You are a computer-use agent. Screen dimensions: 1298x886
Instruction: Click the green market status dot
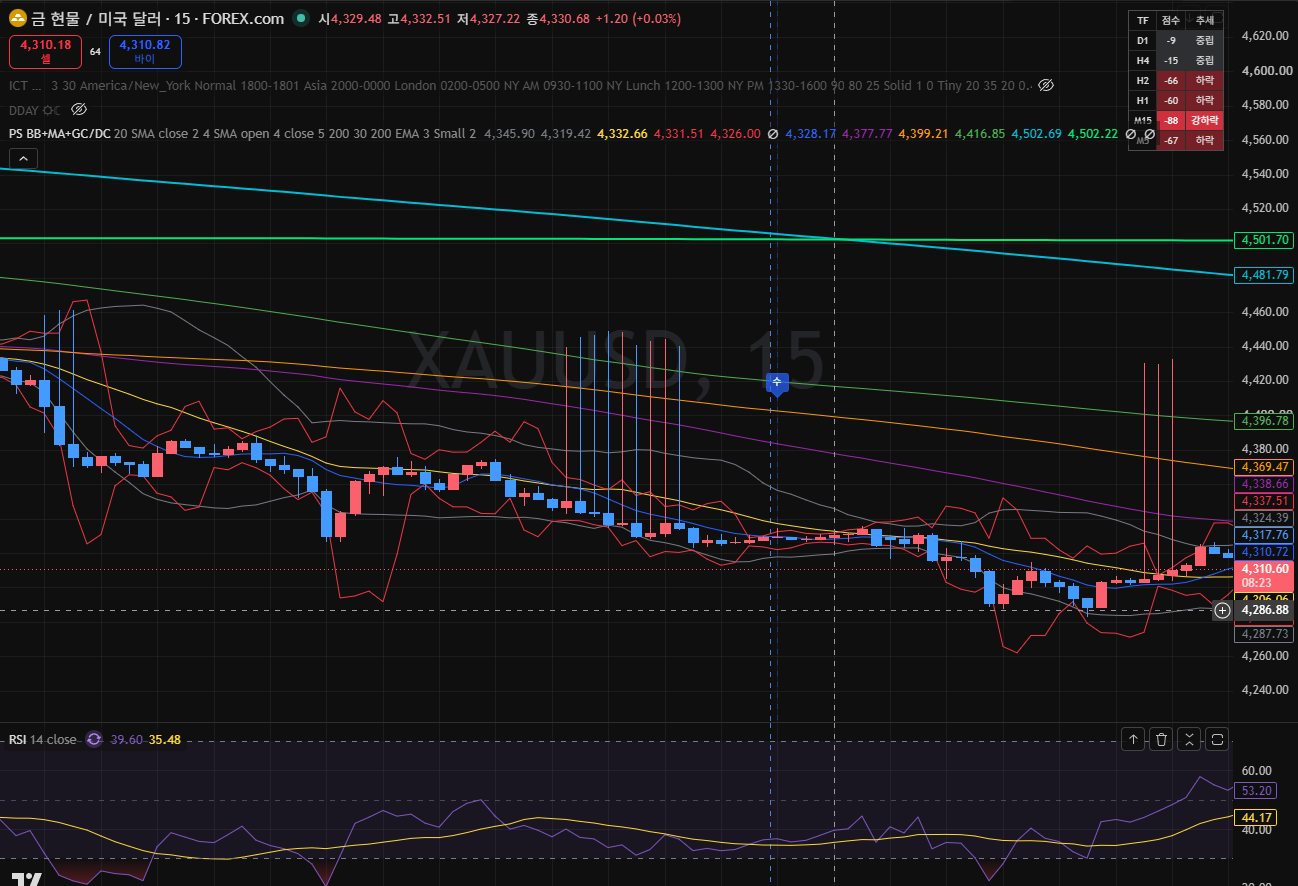pos(301,19)
